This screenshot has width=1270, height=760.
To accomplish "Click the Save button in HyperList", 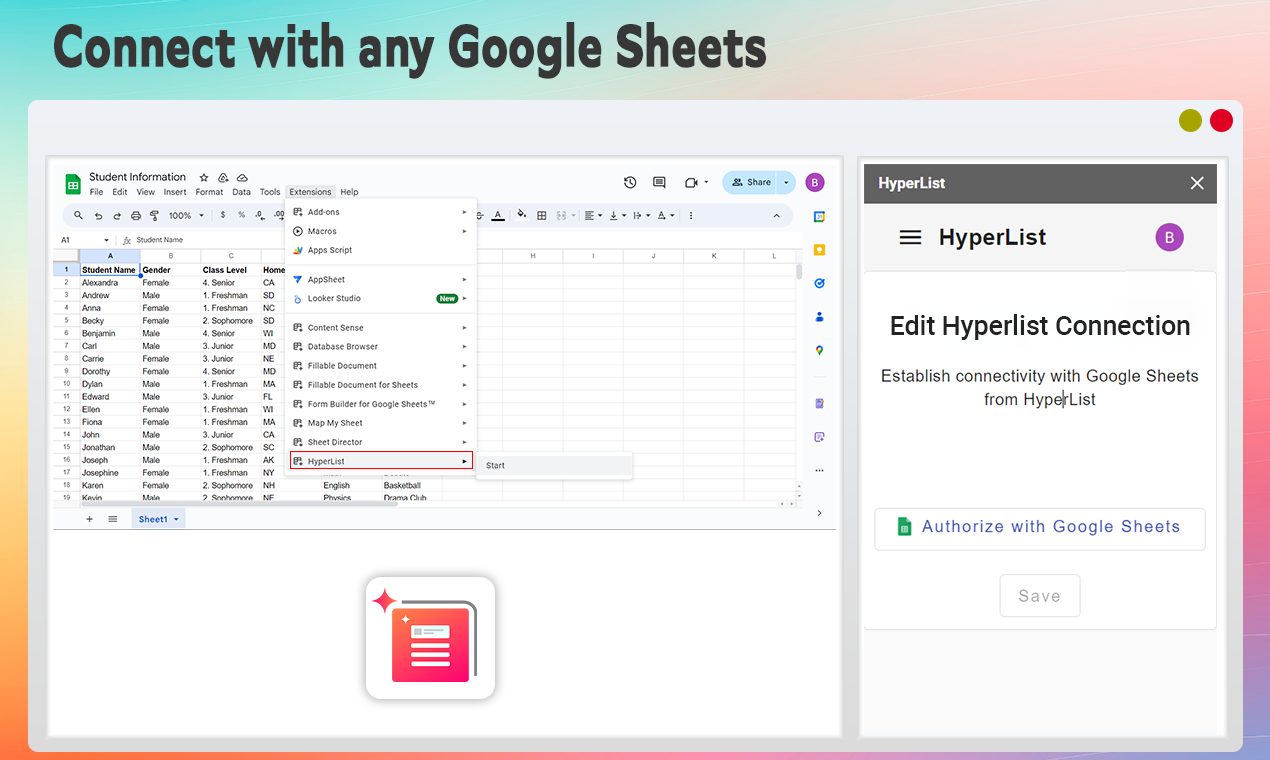I will 1040,596.
